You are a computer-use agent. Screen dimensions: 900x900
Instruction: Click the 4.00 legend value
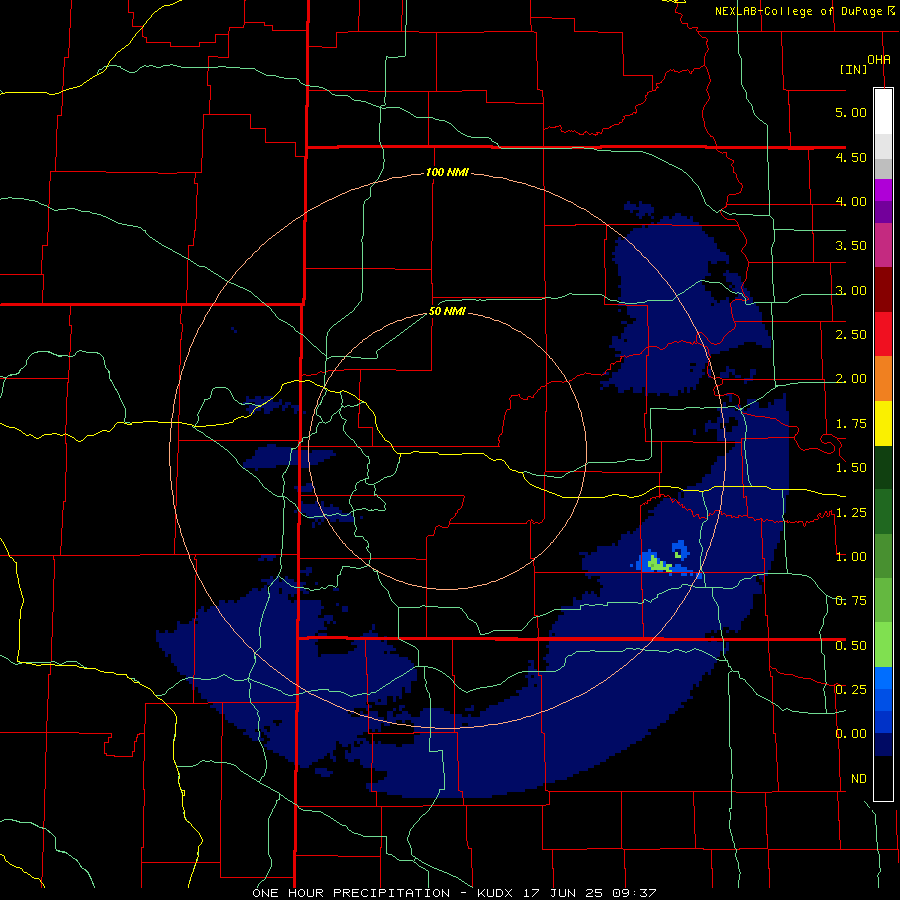coord(851,201)
